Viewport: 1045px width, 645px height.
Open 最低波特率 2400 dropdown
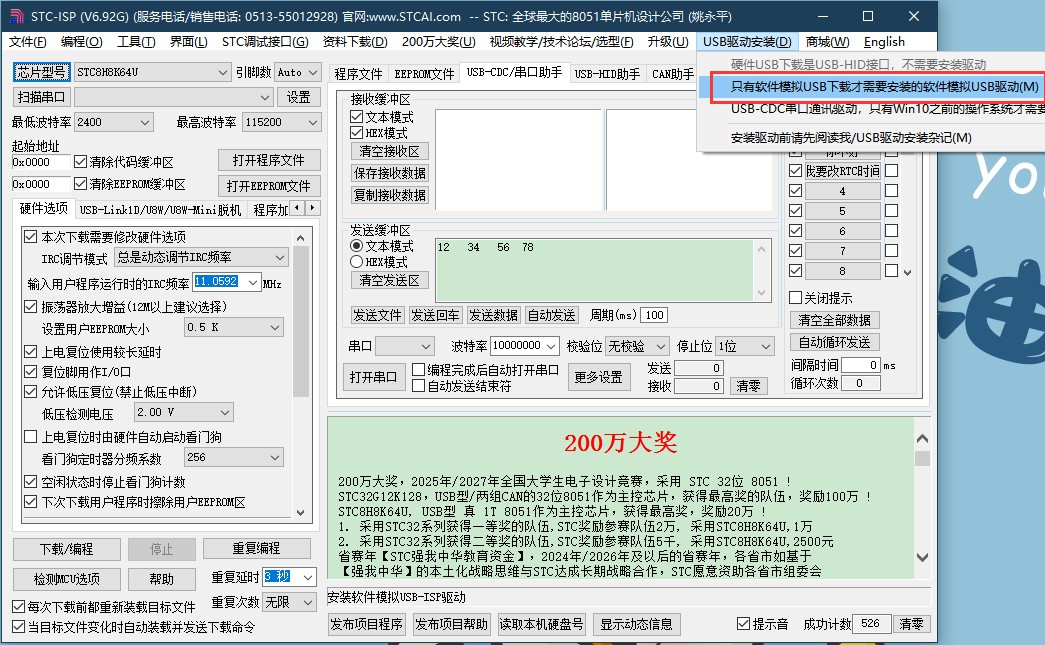point(114,123)
